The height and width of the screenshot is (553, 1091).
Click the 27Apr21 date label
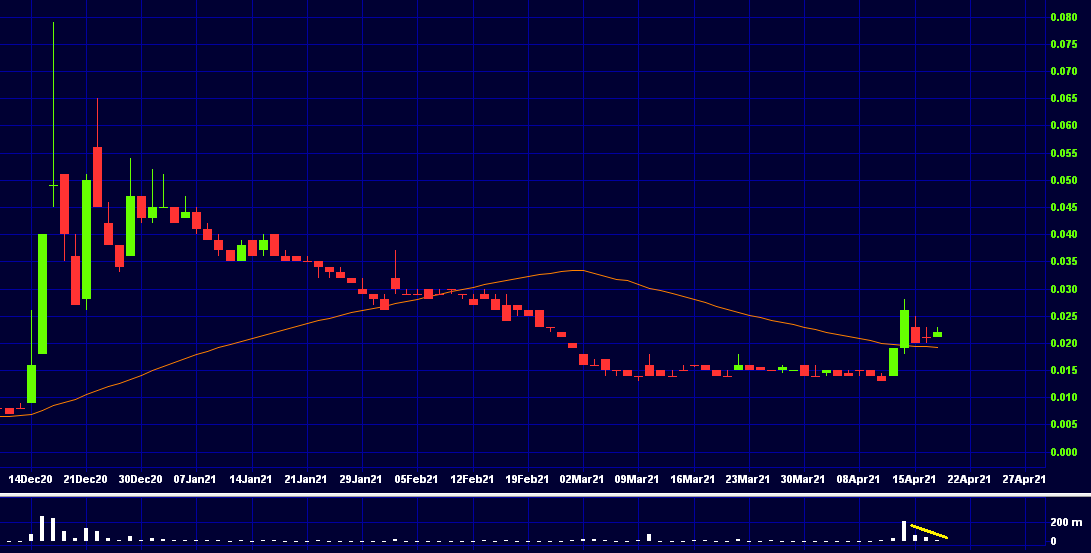click(x=1024, y=479)
